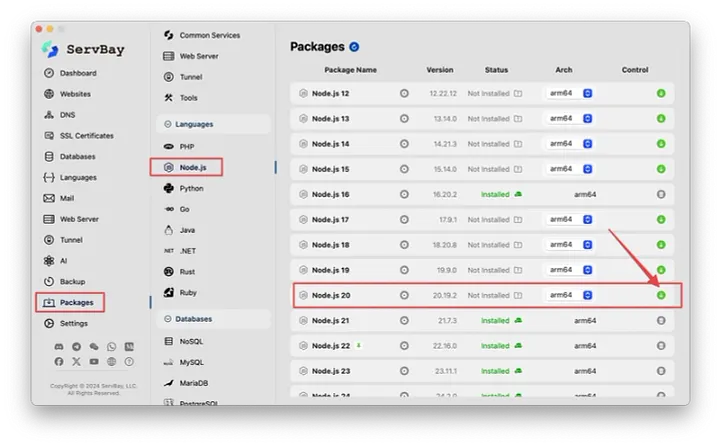720x446 pixels.
Task: Click the YouTube social icon in the sidebar
Action: [94, 361]
